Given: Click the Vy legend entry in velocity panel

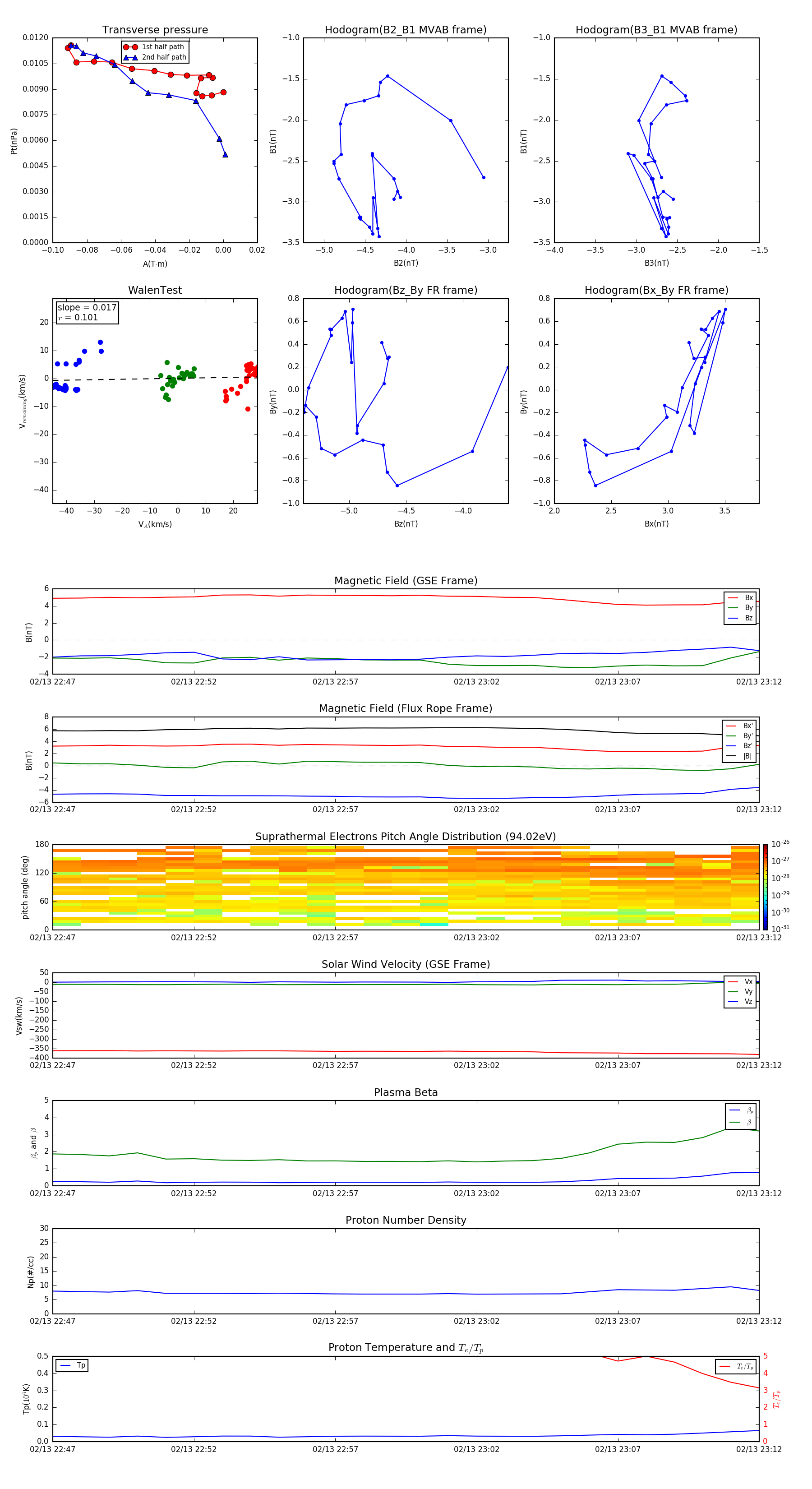Looking at the screenshot, I should pyautogui.click(x=740, y=991).
